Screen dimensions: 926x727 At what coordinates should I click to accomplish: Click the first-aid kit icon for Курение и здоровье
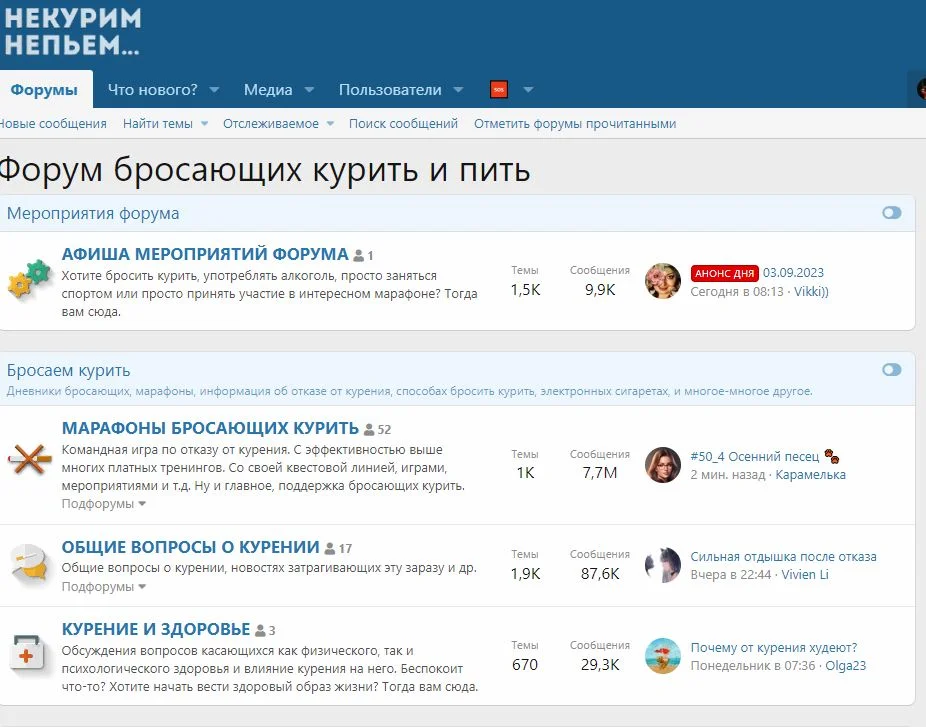27,653
